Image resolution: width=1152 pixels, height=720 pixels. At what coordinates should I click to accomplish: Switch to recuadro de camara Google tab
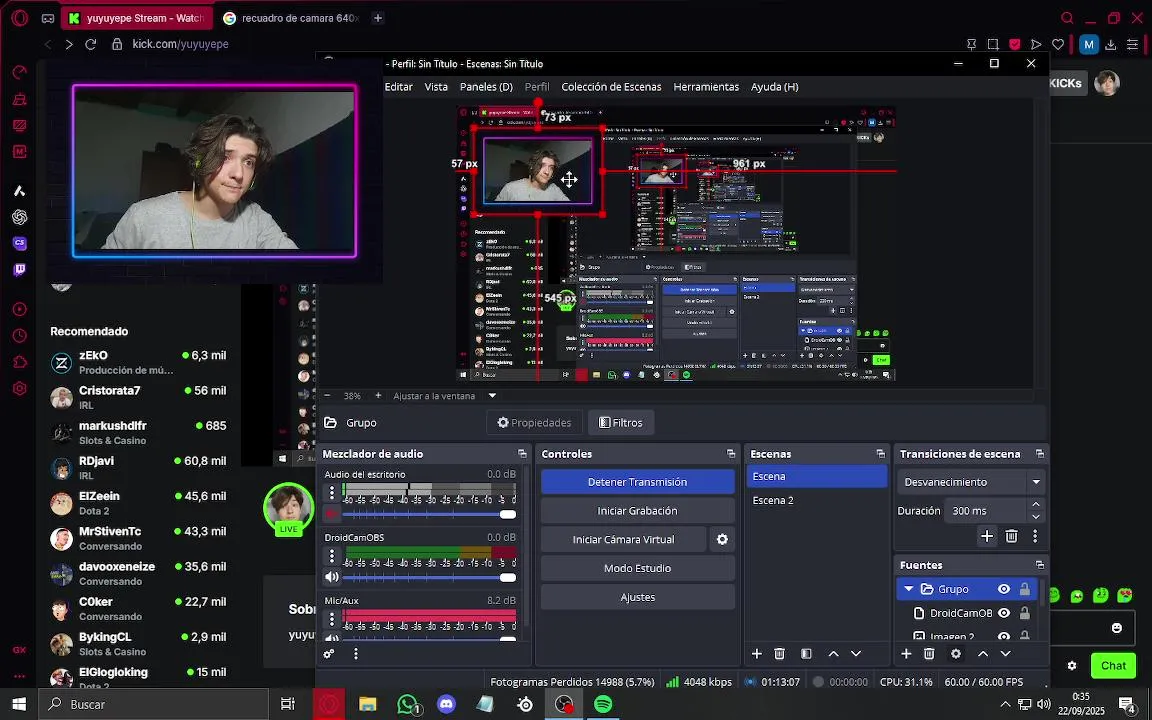(290, 18)
